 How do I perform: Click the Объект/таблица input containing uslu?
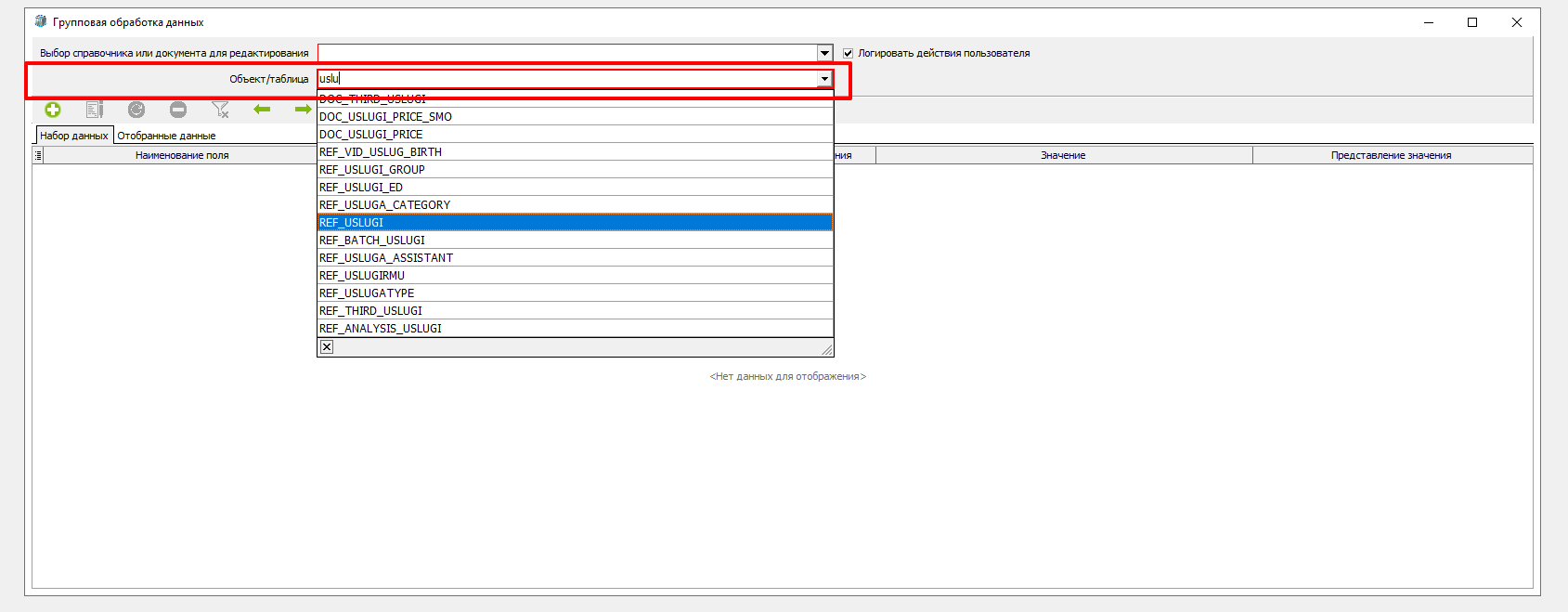point(567,79)
